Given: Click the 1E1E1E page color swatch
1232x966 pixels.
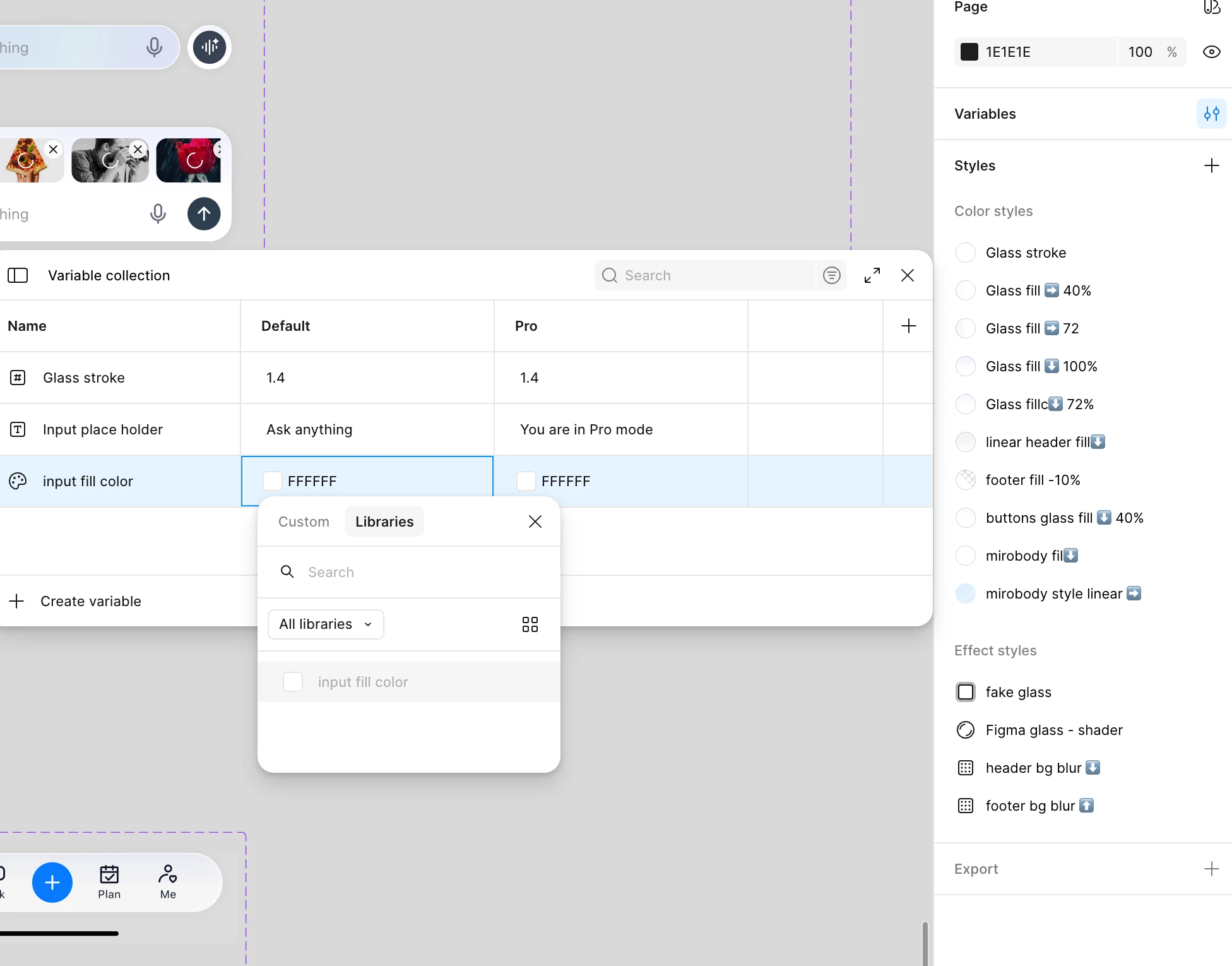Looking at the screenshot, I should point(969,52).
